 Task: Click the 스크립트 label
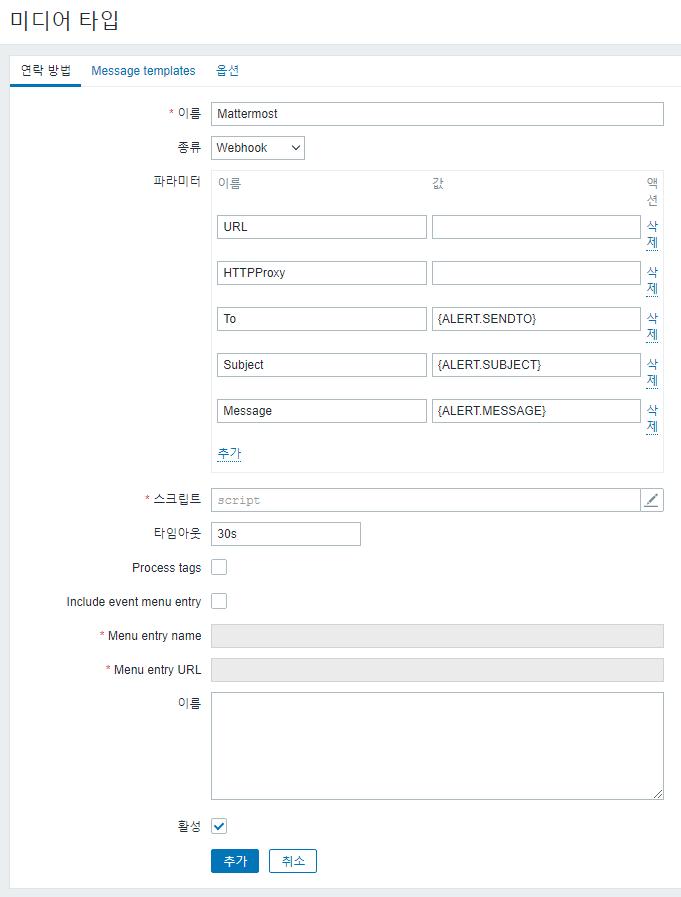point(177,499)
